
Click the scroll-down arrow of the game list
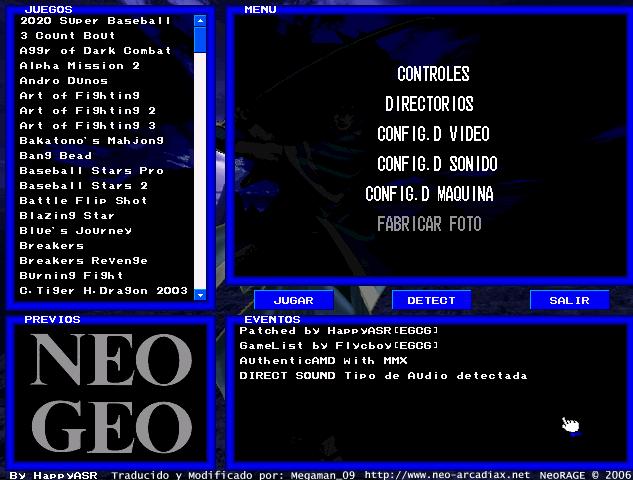click(200, 295)
